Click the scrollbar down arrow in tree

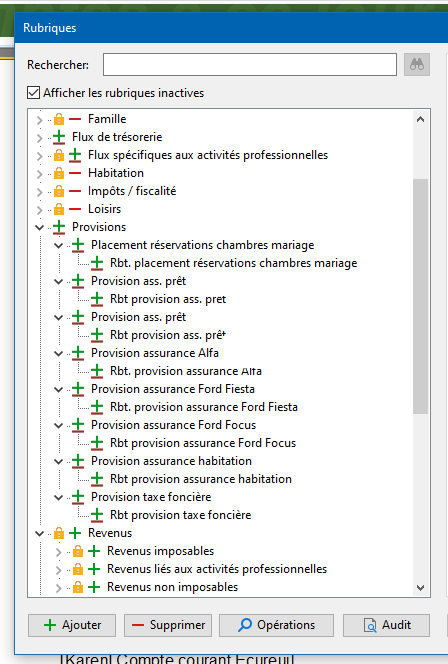[x=420, y=588]
